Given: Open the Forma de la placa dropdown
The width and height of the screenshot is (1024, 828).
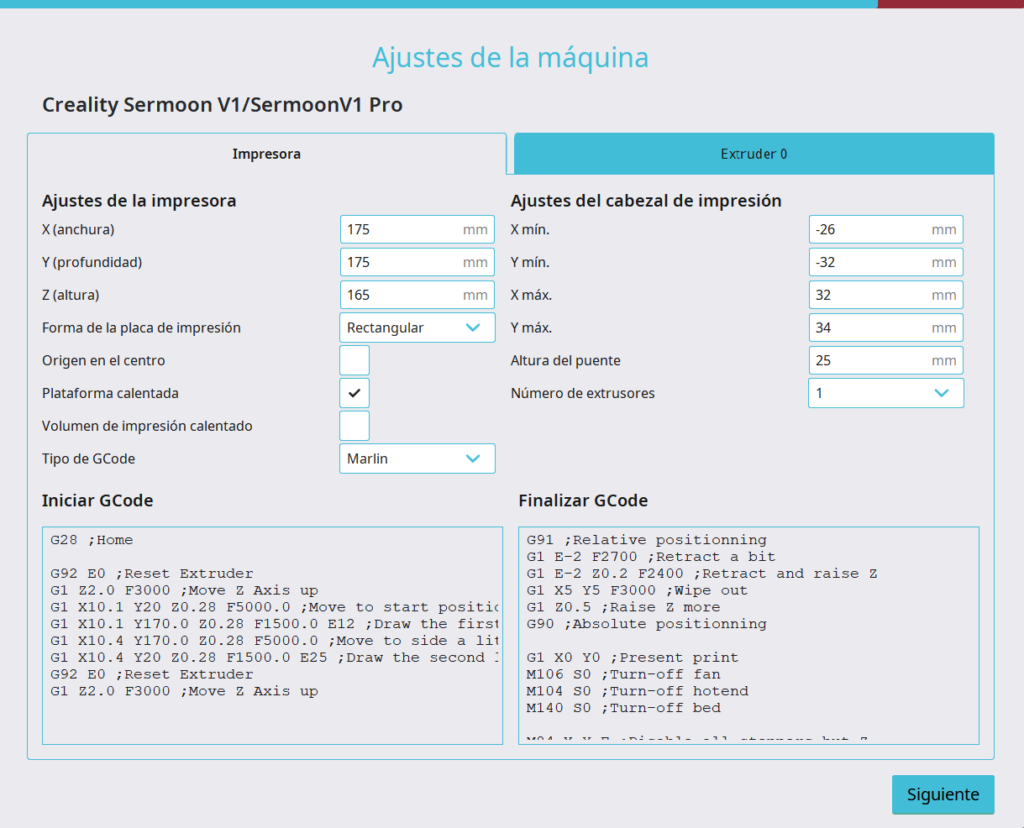Looking at the screenshot, I should pyautogui.click(x=417, y=328).
